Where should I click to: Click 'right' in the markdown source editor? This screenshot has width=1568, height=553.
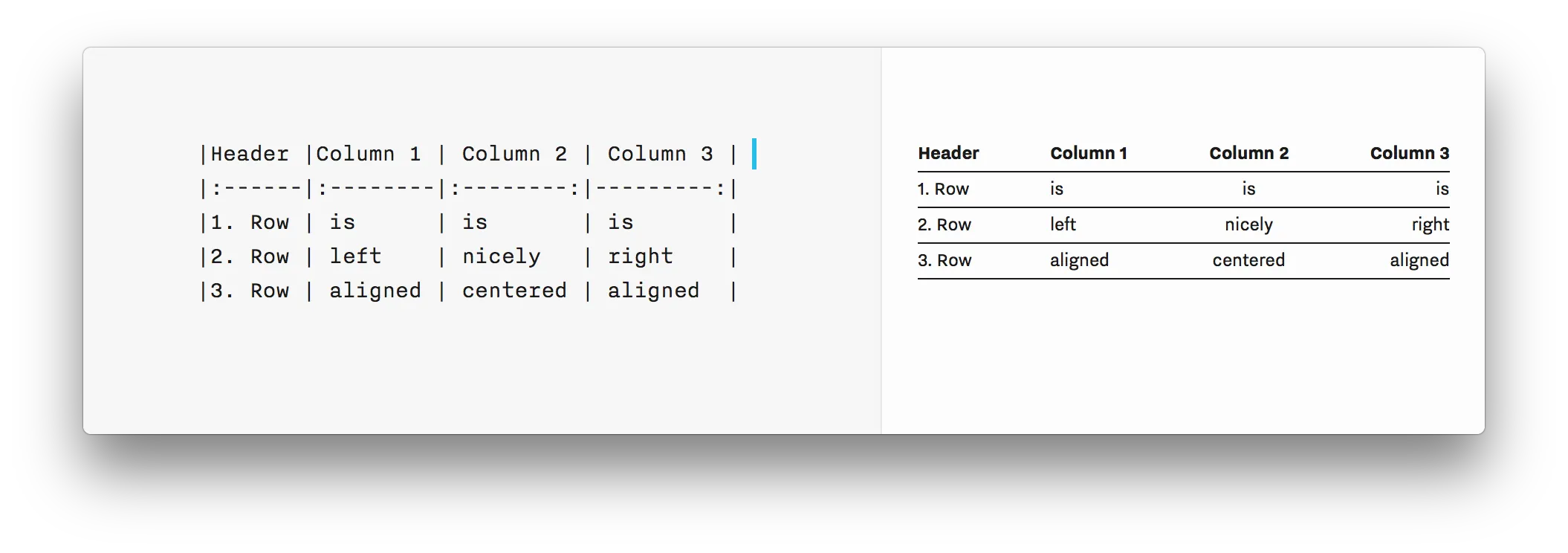point(641,256)
